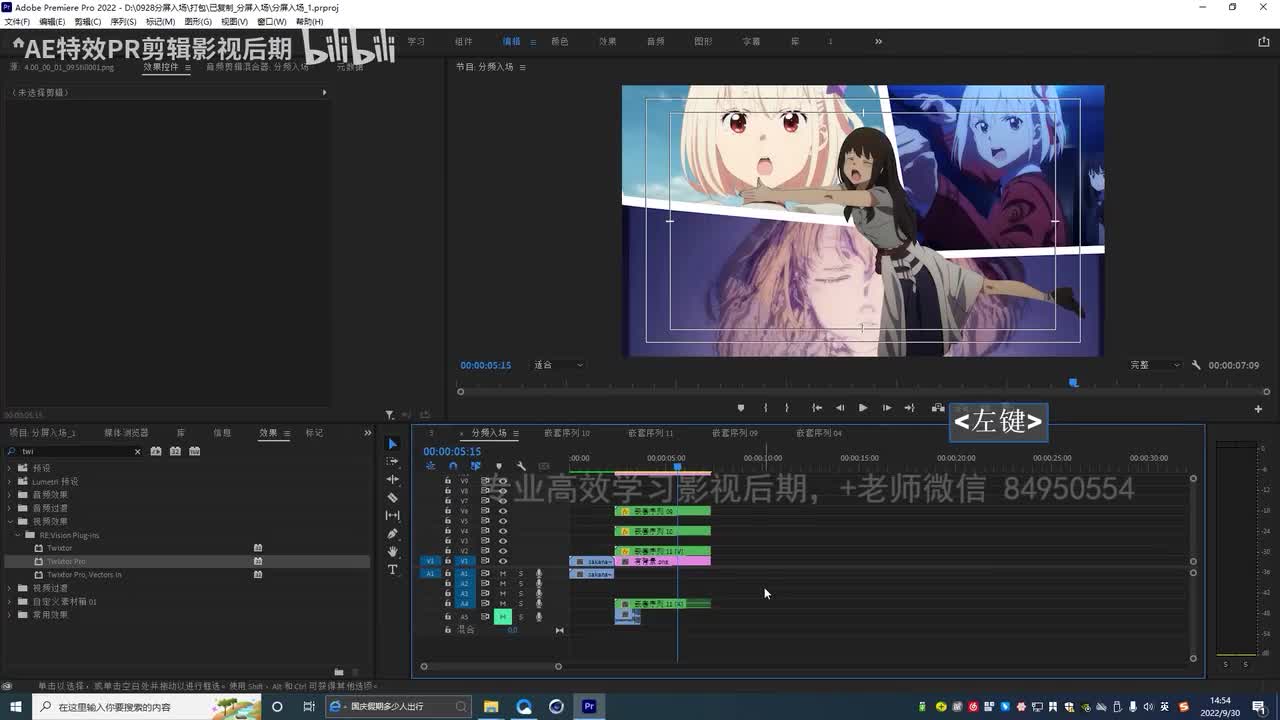Unmute the highlighted A5 track
1280x720 pixels.
503,617
